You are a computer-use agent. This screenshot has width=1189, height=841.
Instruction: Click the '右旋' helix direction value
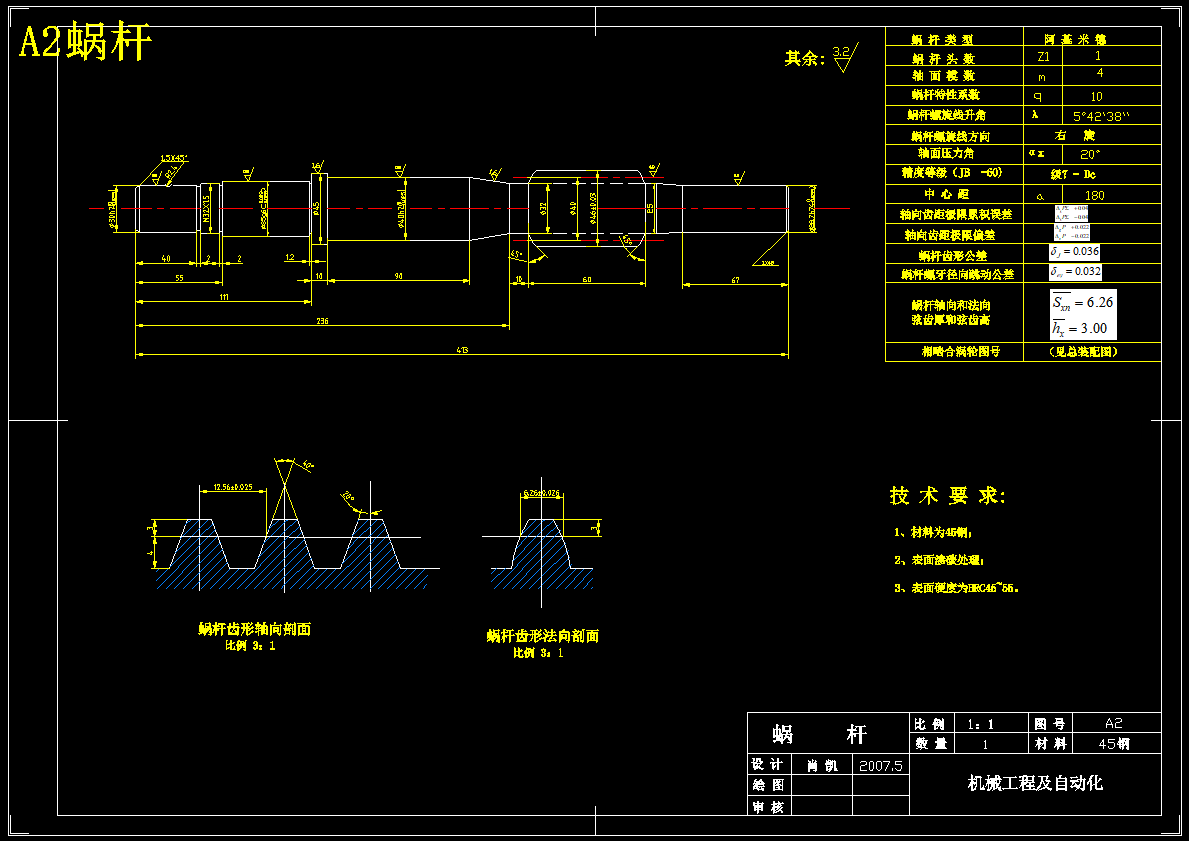click(x=1074, y=136)
